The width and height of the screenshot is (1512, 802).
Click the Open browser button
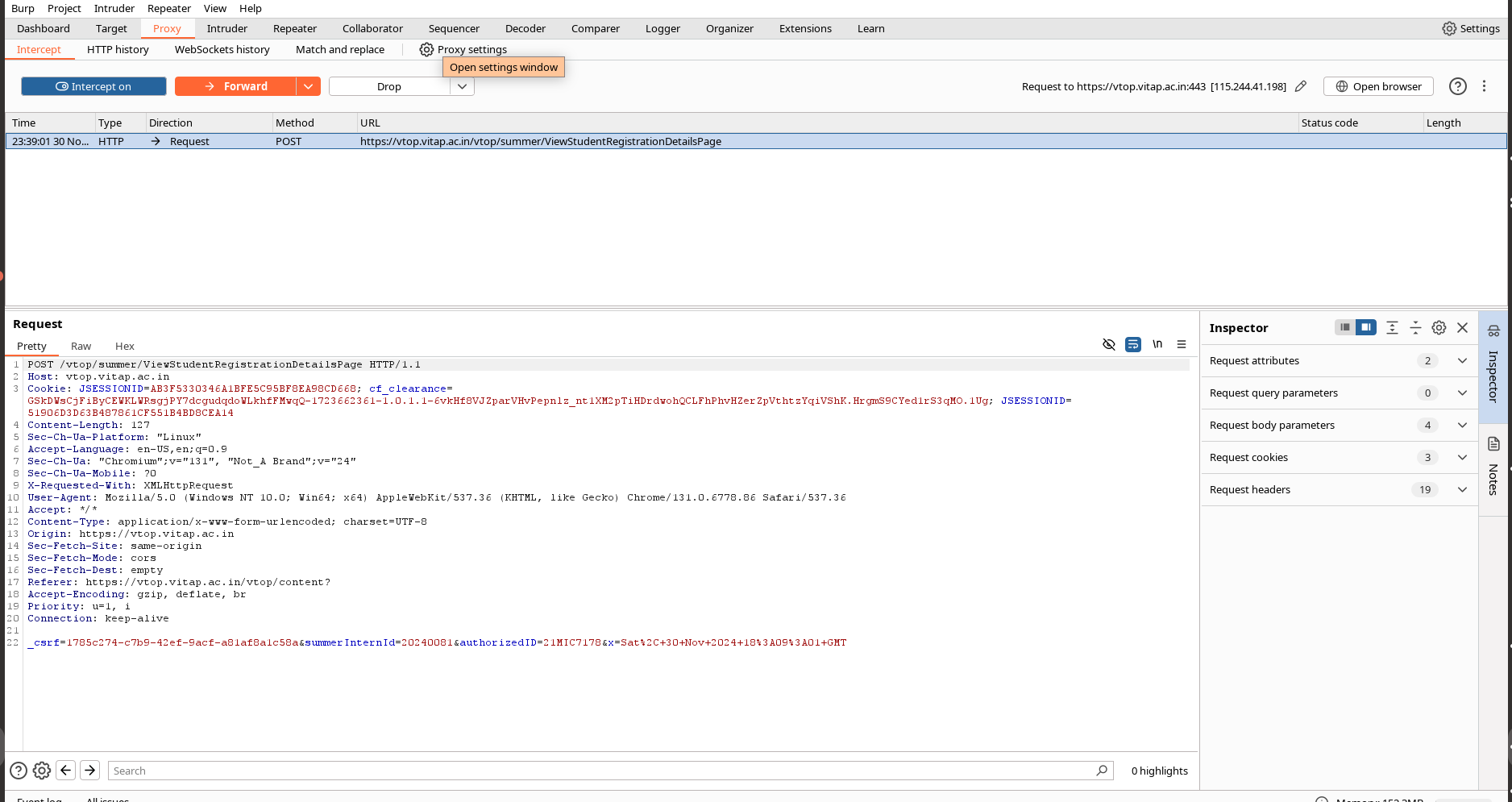pyautogui.click(x=1378, y=86)
